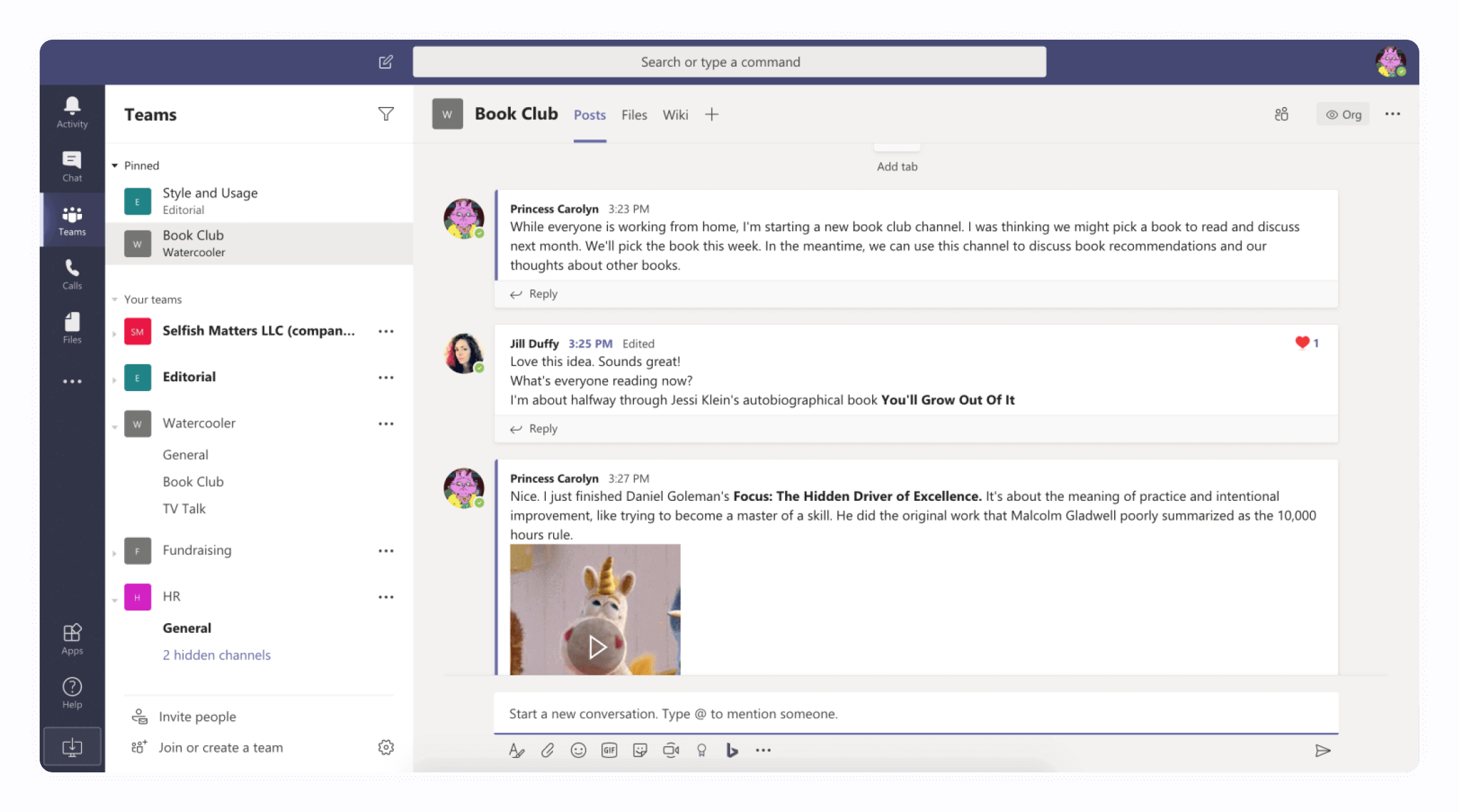Open more options for Fundraising team

(x=386, y=550)
